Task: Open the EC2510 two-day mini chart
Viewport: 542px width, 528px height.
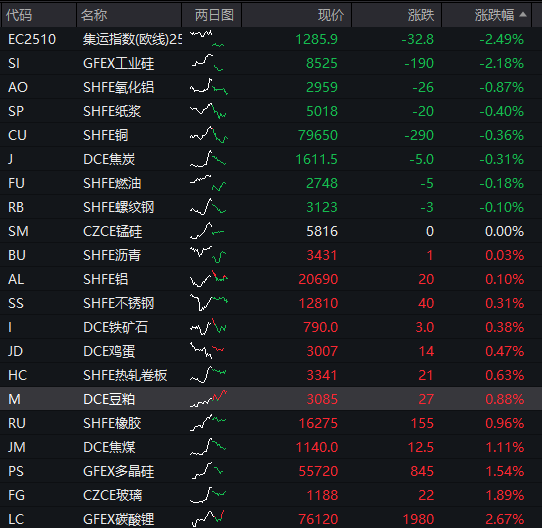Action: pos(207,39)
